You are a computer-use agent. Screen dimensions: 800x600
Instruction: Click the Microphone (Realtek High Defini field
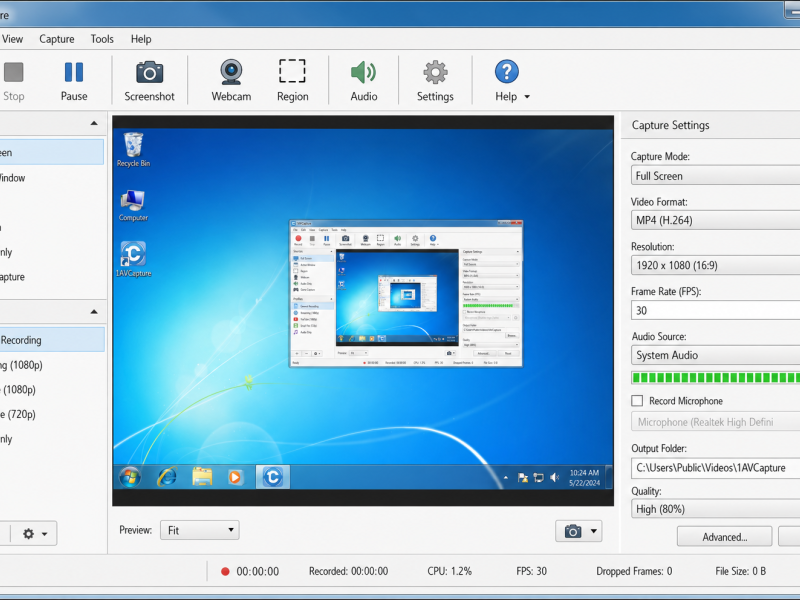715,422
